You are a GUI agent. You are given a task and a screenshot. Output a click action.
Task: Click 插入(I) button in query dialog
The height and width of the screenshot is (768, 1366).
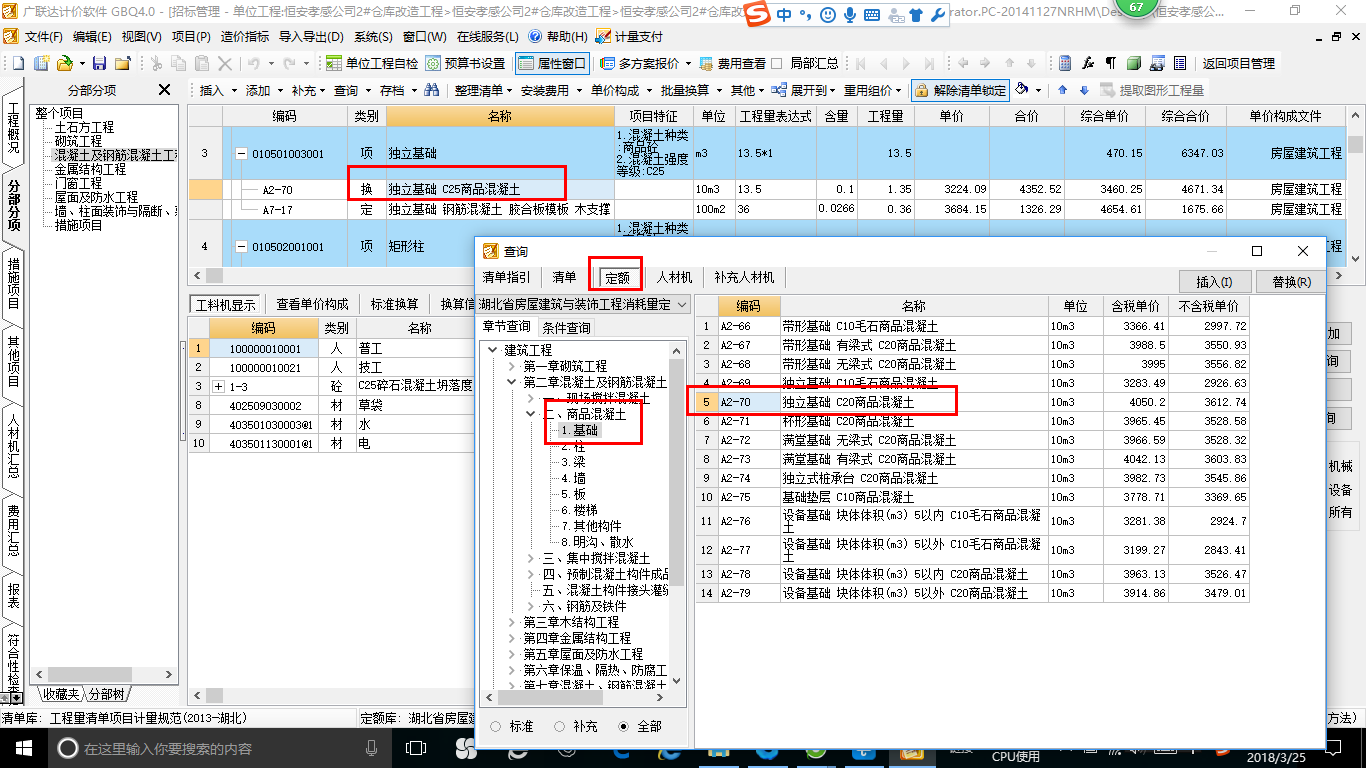(1214, 281)
